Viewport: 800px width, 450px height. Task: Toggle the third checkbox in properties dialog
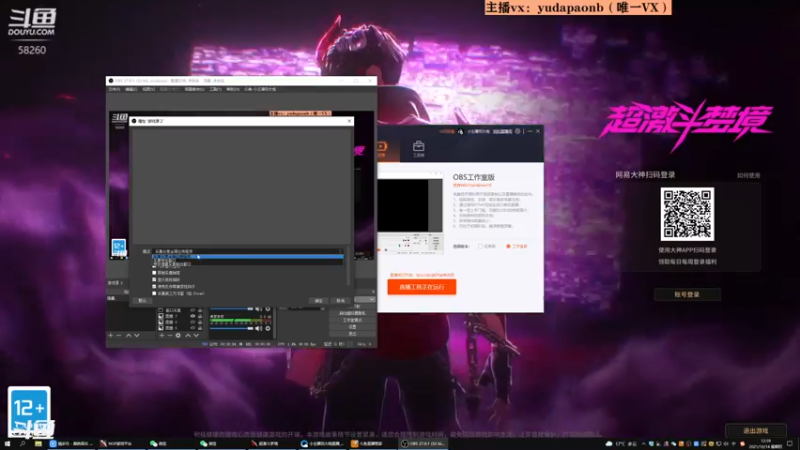pyautogui.click(x=154, y=280)
